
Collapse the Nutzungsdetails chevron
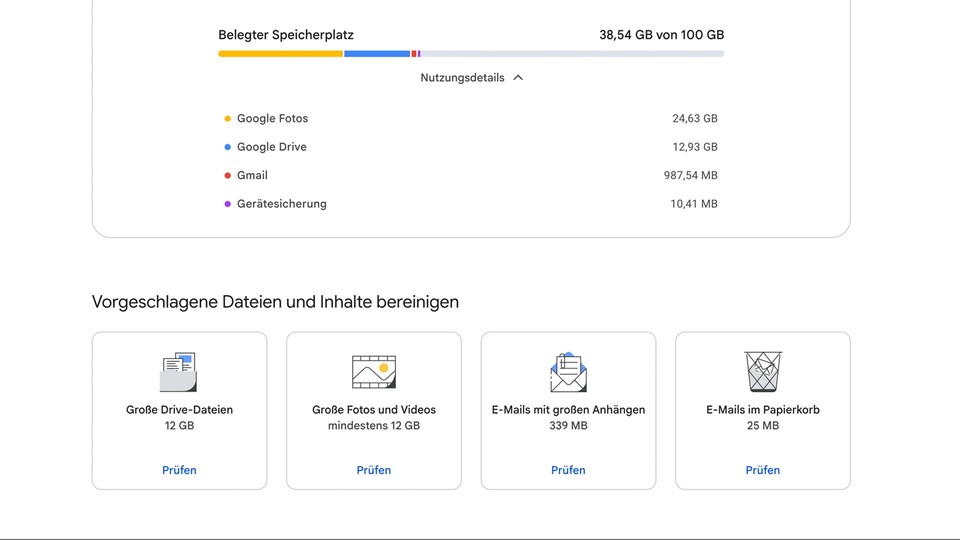click(518, 78)
